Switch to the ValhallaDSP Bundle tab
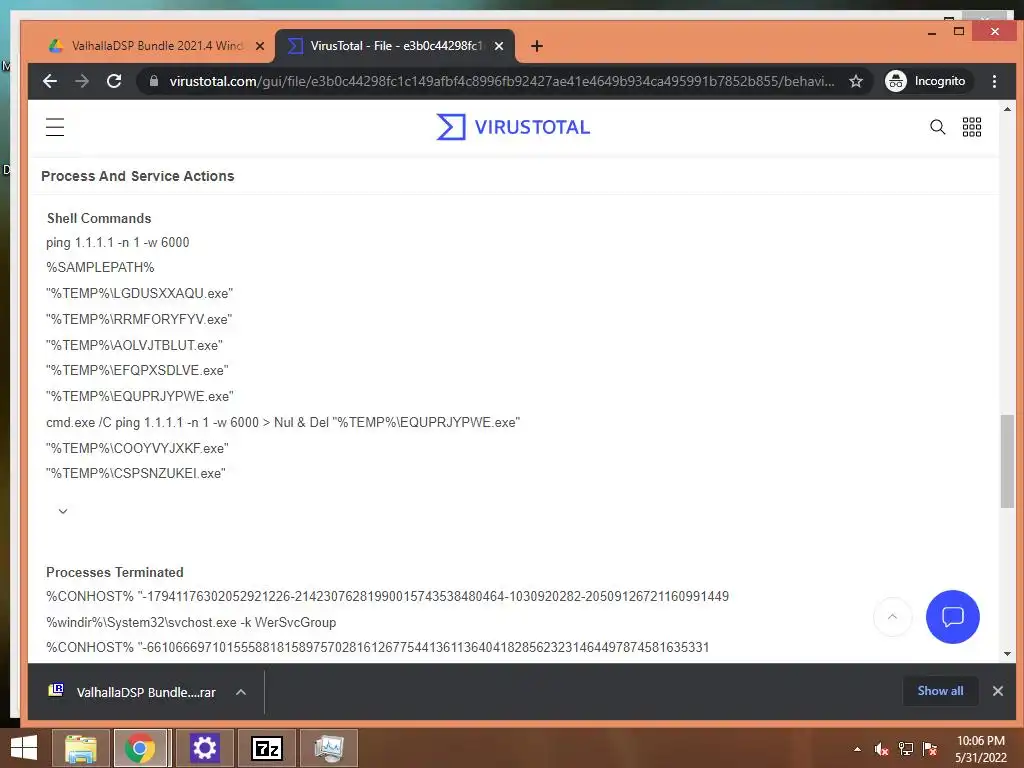The width and height of the screenshot is (1024, 768). point(157,46)
